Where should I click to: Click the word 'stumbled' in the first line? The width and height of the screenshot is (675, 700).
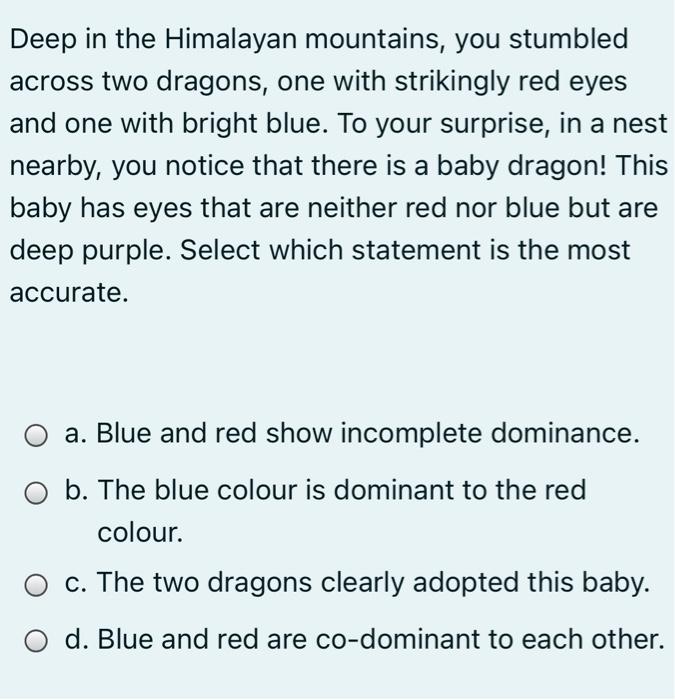[x=568, y=38]
